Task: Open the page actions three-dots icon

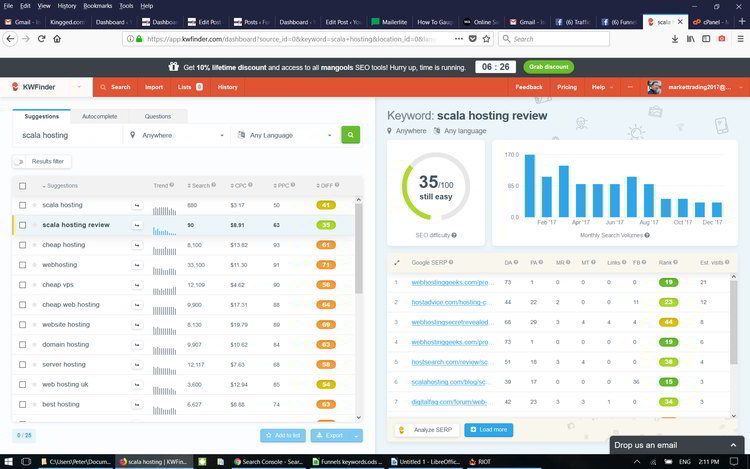Action: pyautogui.click(x=459, y=39)
